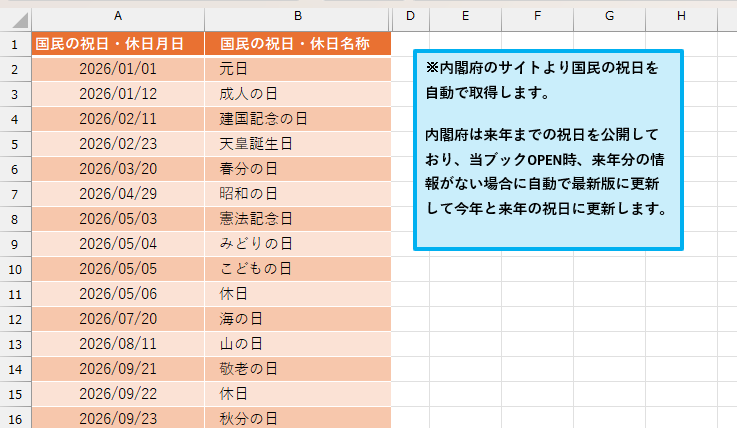Select cell with date 2026/05/06
The image size is (737, 428).
pos(118,294)
